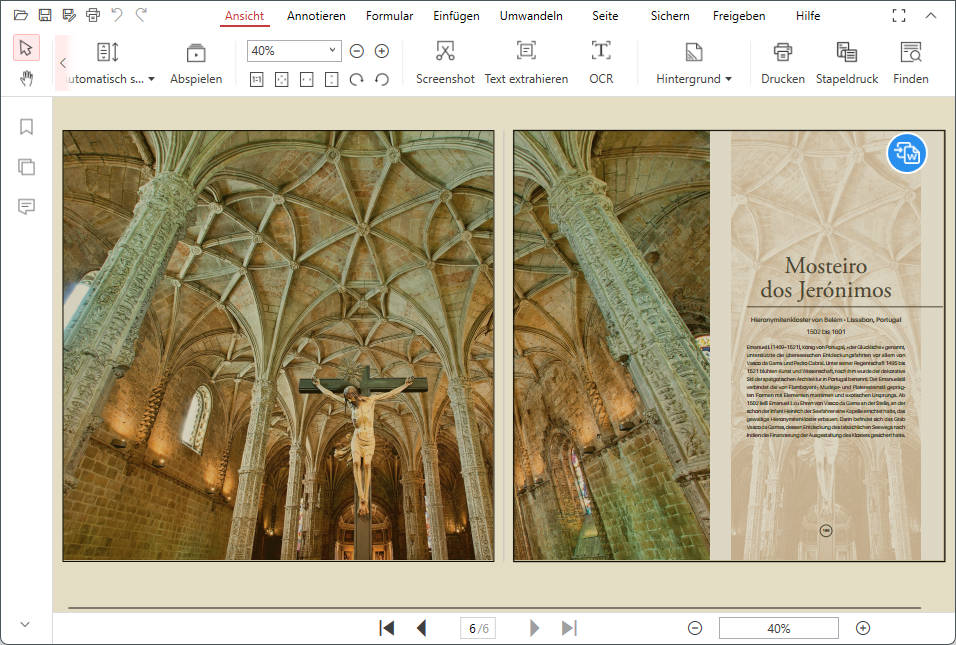Fit page to height
The image size is (956, 645).
point(332,79)
